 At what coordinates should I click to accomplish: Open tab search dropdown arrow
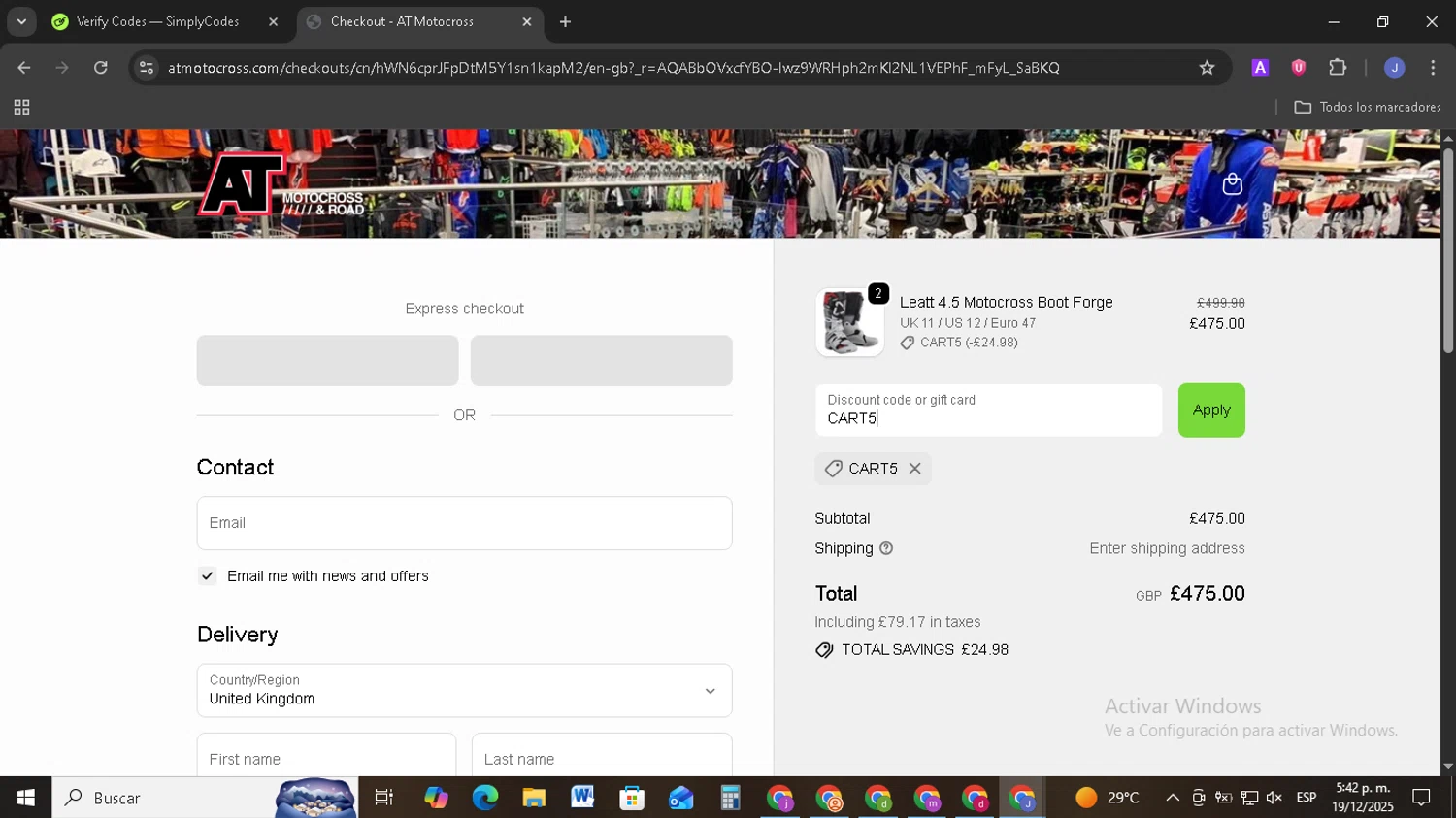[21, 21]
